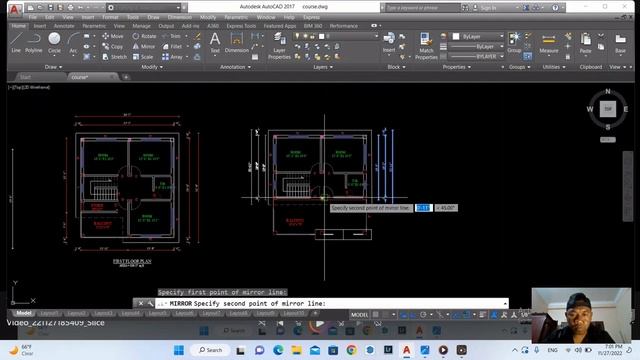Switch to the Output ribbon tab
Image resolution: width=640 pixels, height=360 pixels.
(x=166, y=26)
